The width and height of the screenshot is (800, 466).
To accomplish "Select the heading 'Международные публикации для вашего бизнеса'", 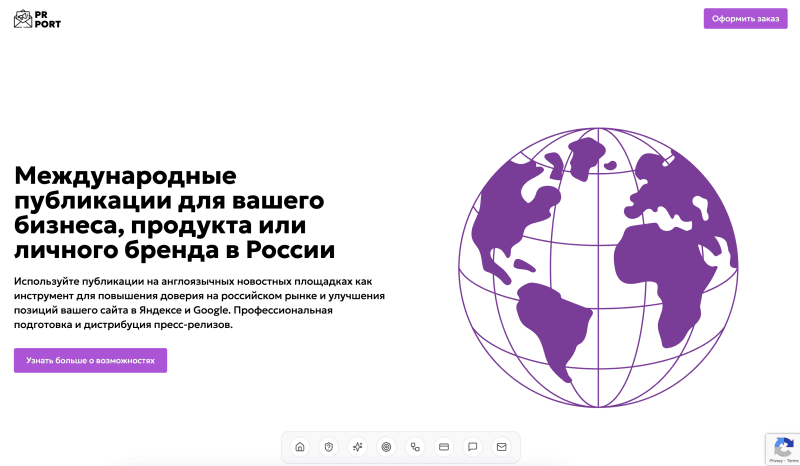I will tap(174, 212).
